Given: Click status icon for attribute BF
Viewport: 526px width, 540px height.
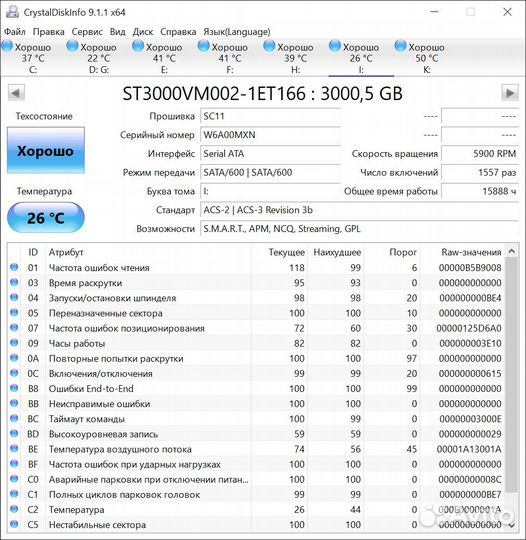Looking at the screenshot, I should click(14, 464).
